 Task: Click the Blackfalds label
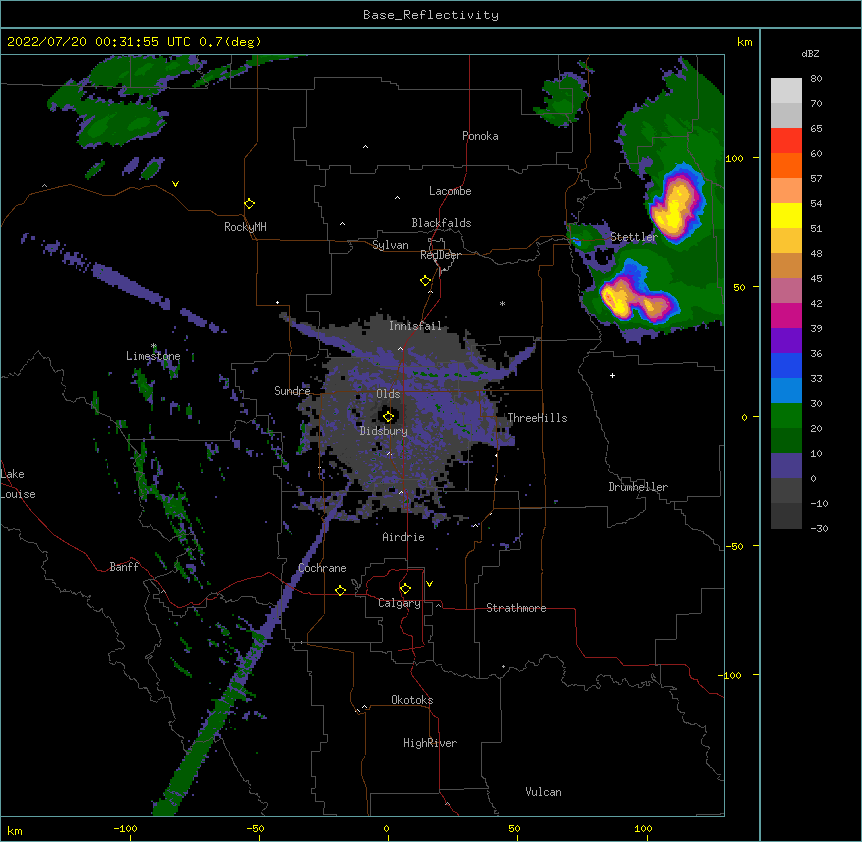441,223
